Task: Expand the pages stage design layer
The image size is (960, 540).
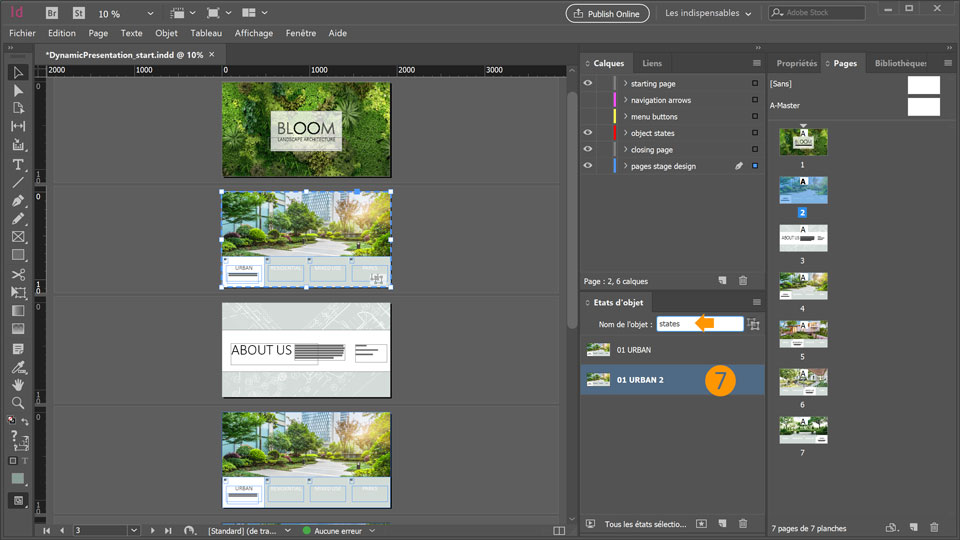Action: [x=625, y=166]
